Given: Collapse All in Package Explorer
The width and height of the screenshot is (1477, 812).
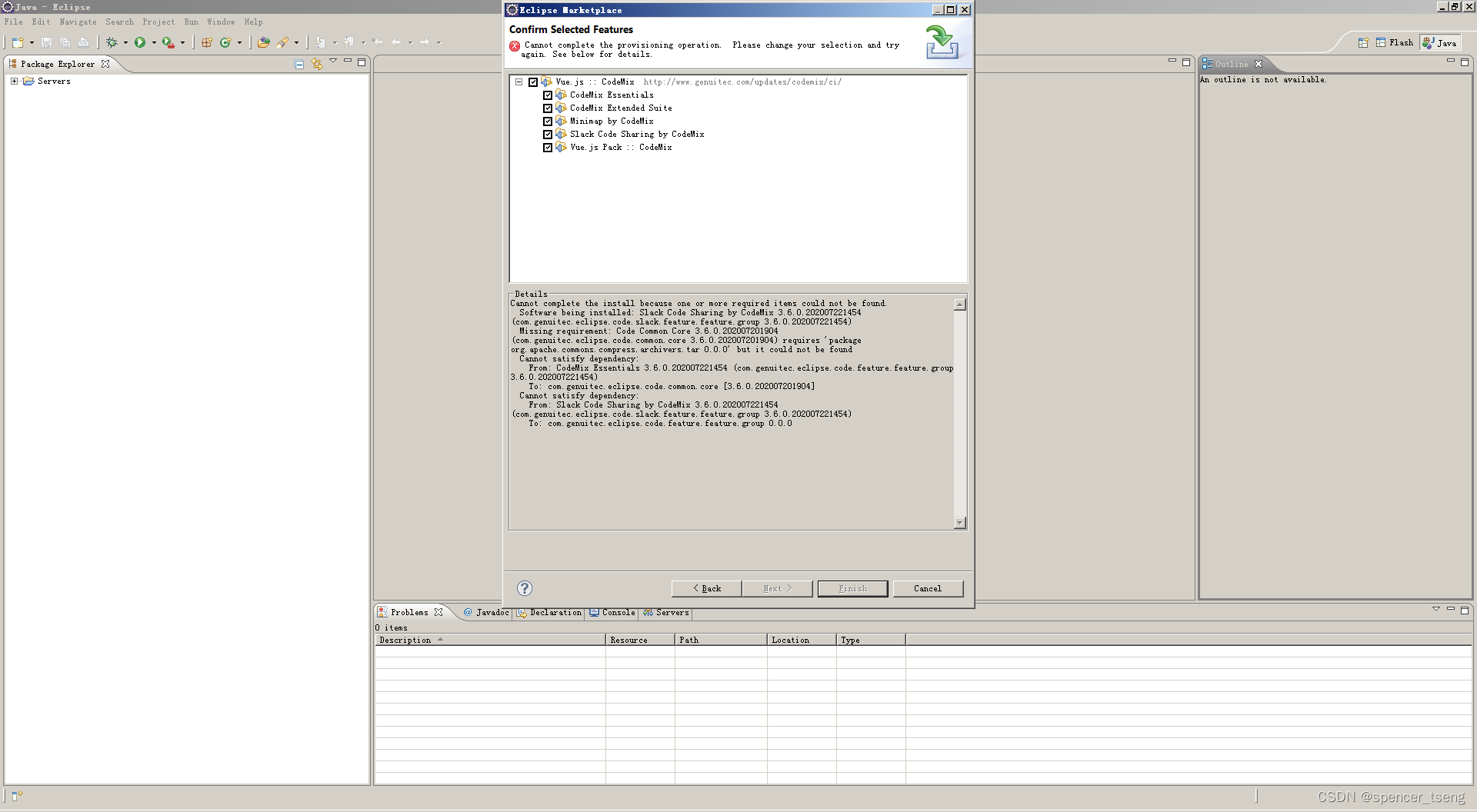Looking at the screenshot, I should click(x=299, y=64).
